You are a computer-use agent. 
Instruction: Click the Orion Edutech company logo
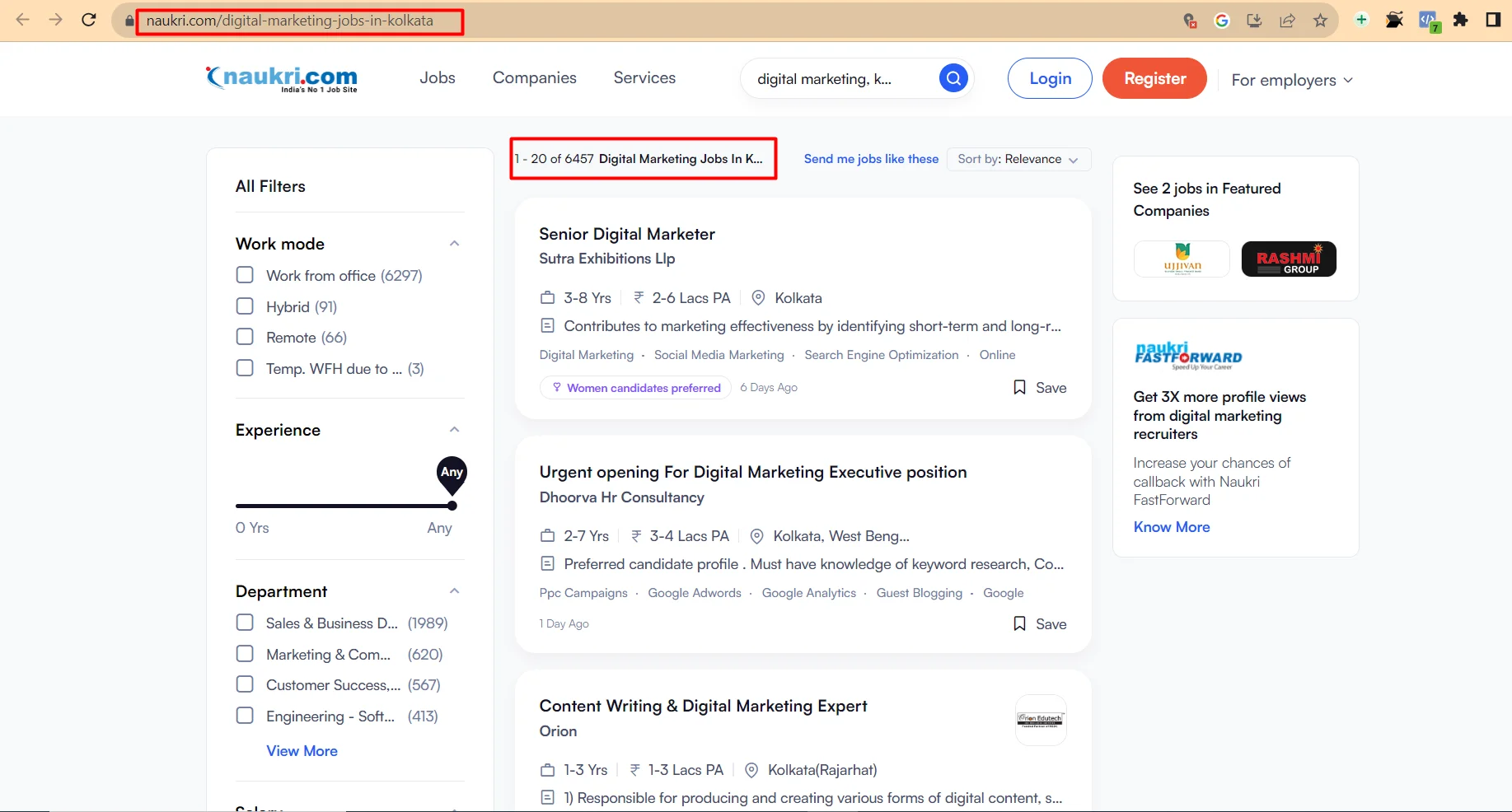1041,720
